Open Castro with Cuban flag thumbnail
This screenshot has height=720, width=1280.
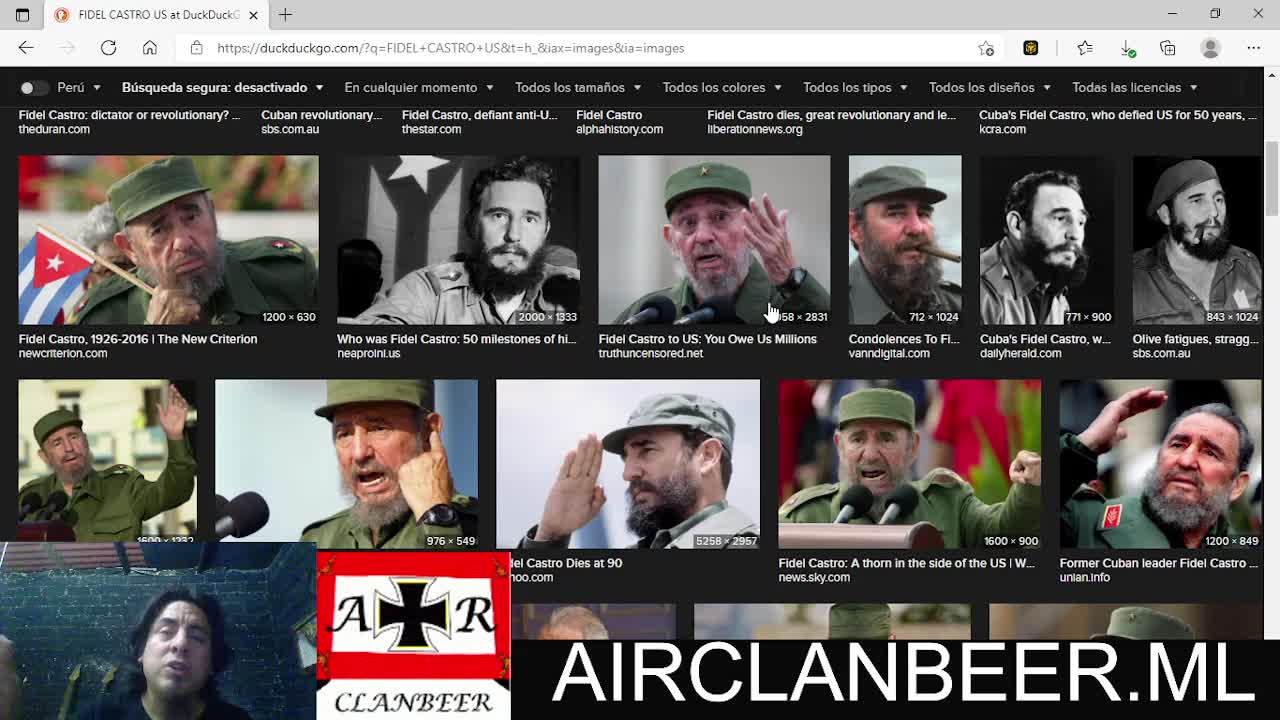point(168,240)
